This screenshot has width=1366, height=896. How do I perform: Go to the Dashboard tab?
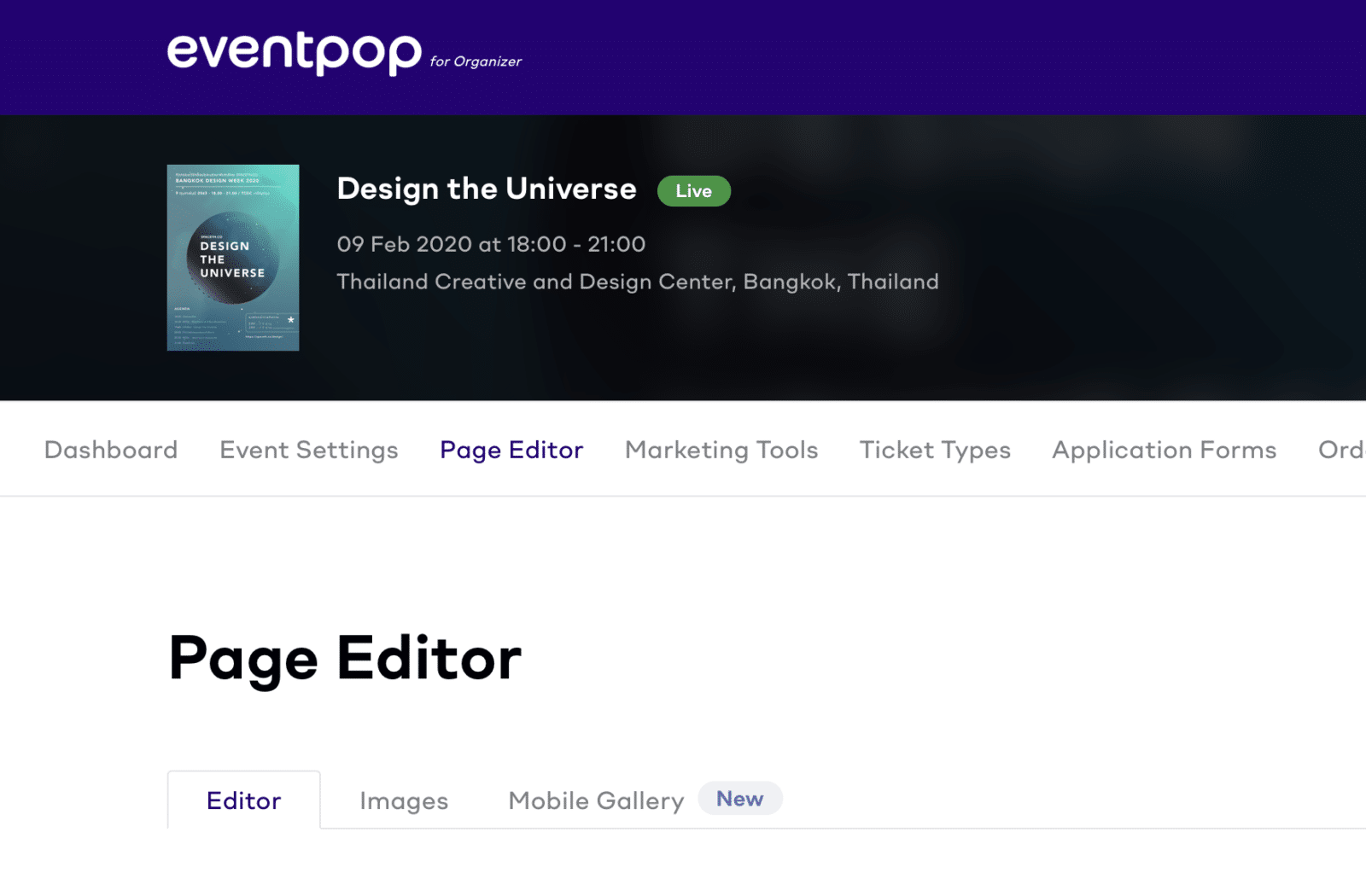[111, 450]
